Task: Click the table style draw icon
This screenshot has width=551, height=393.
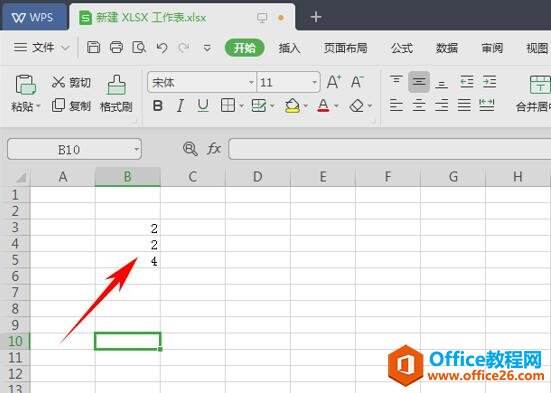Action: tap(259, 105)
